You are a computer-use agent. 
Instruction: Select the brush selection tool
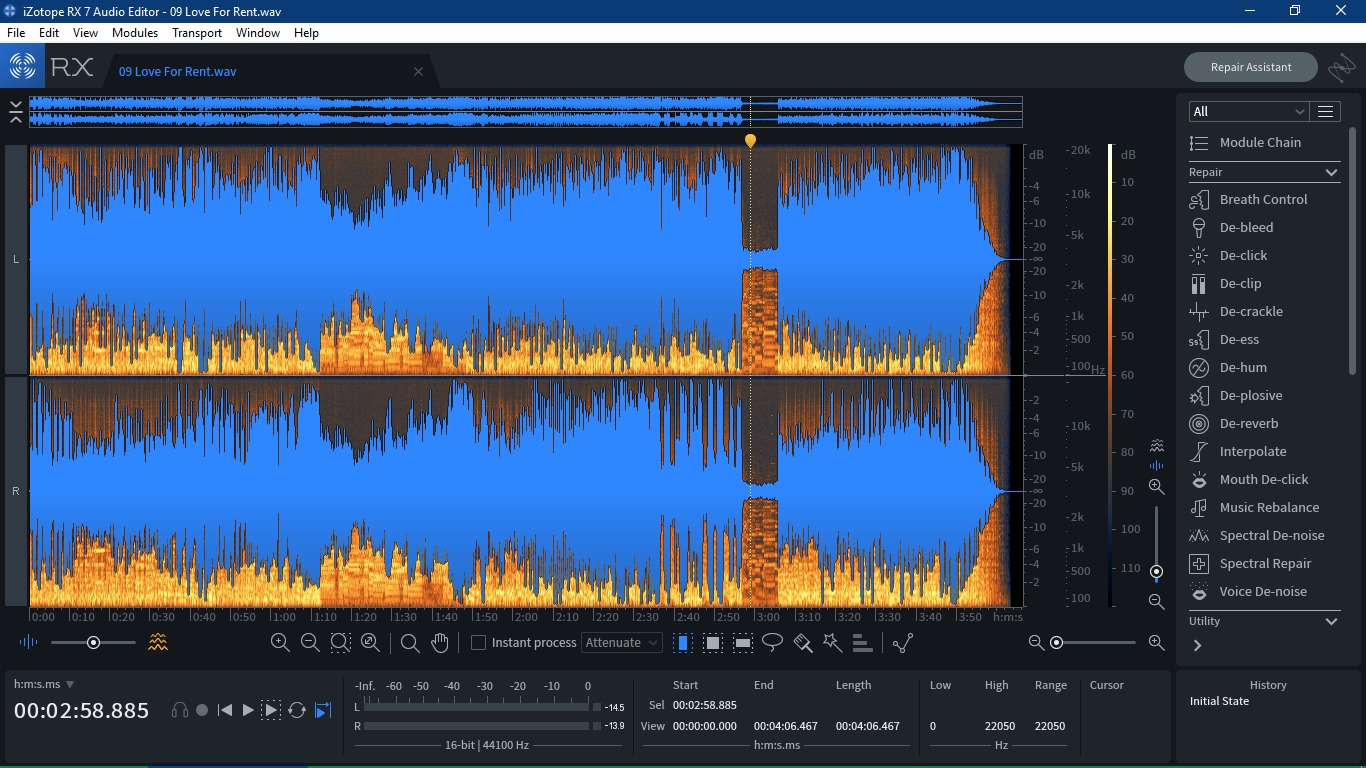point(803,642)
